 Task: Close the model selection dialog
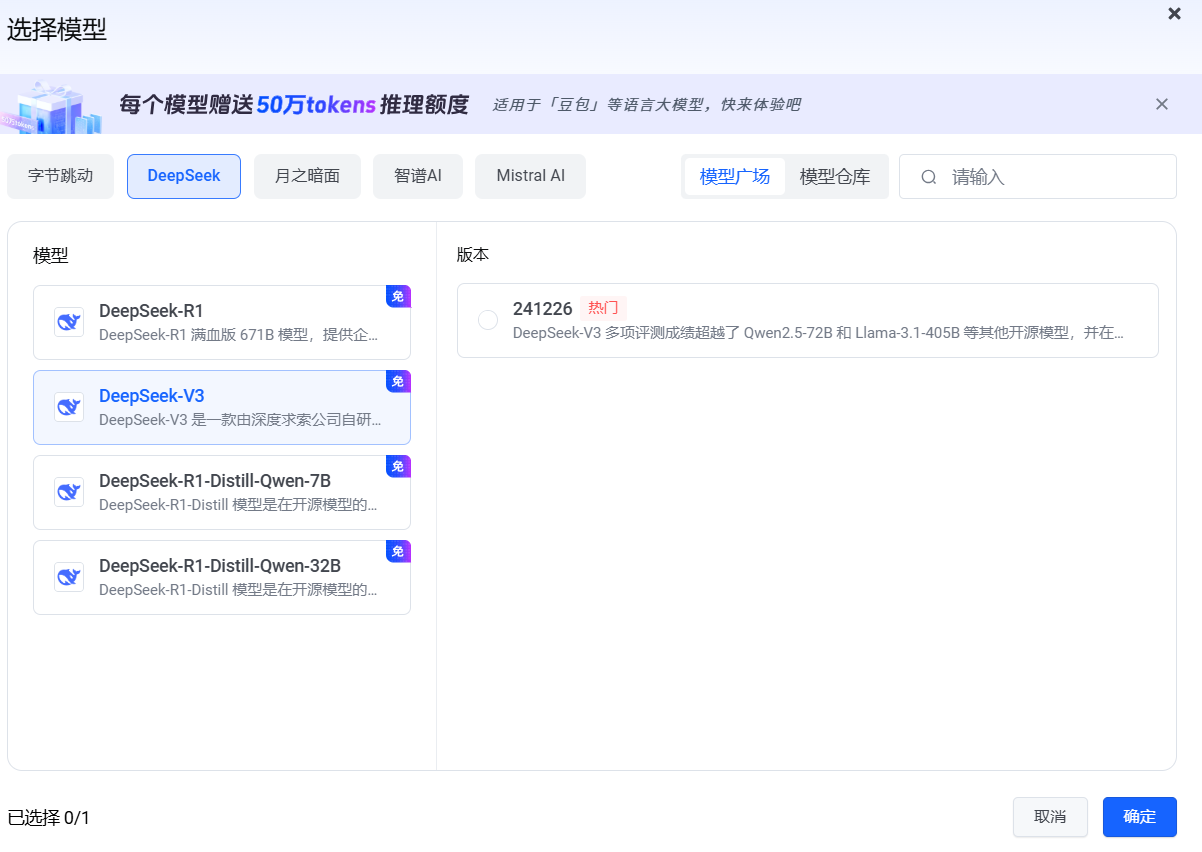pyautogui.click(x=1174, y=13)
